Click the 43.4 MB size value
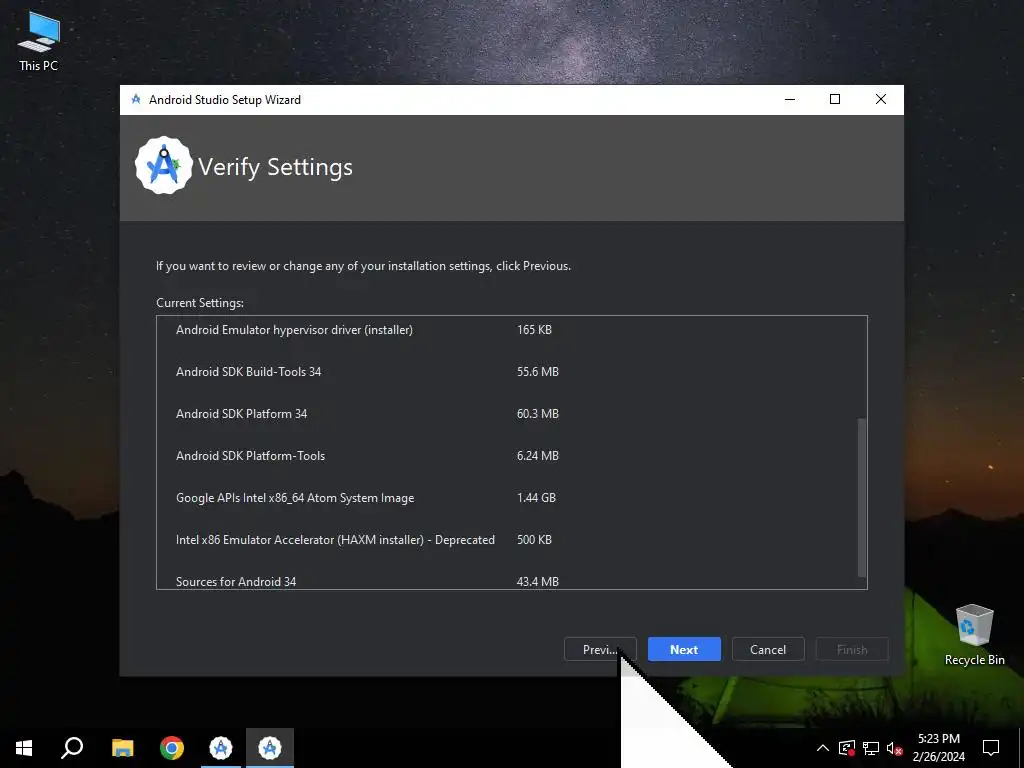1024x768 pixels. click(537, 581)
